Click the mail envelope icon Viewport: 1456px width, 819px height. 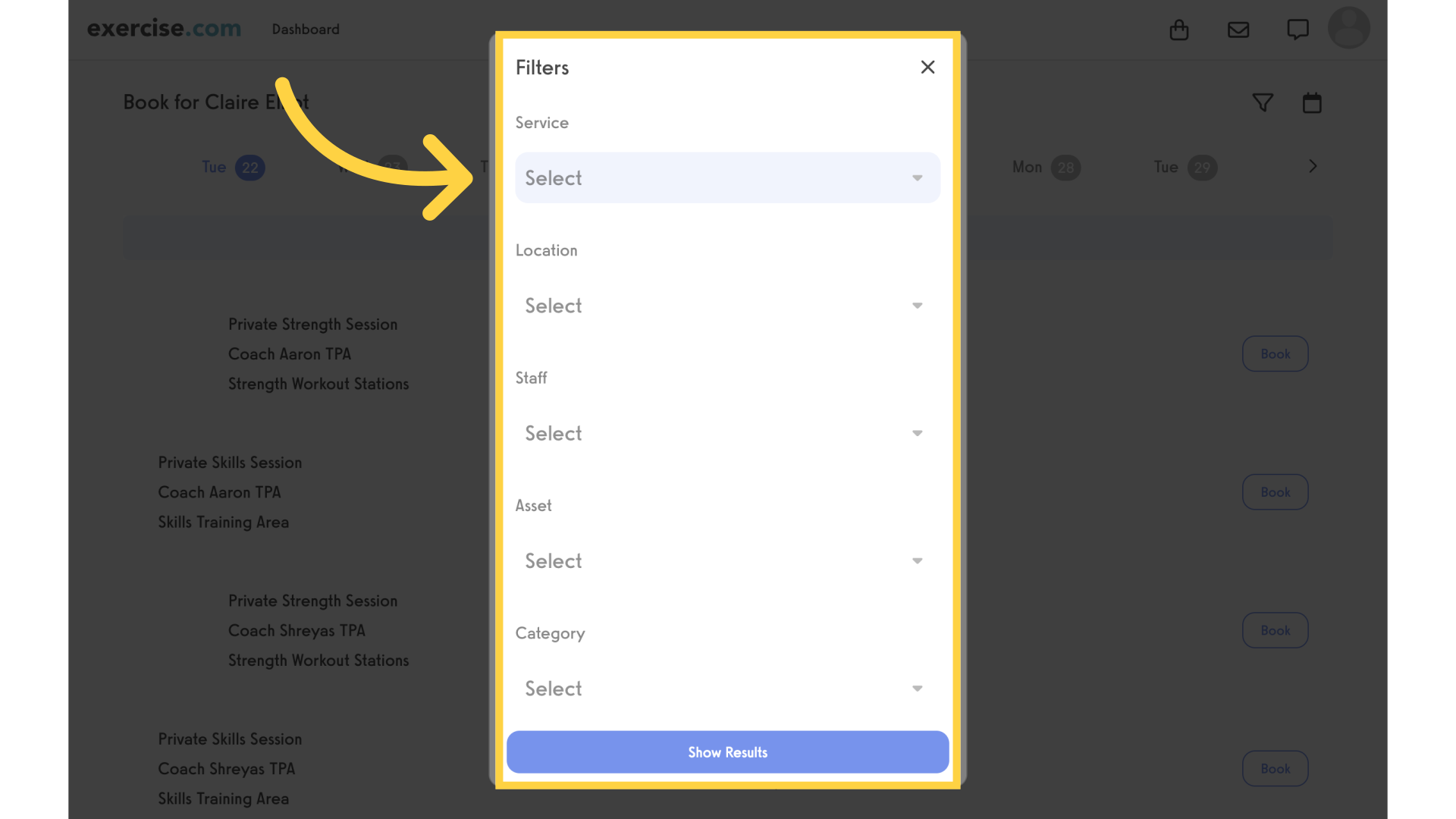[x=1238, y=28]
